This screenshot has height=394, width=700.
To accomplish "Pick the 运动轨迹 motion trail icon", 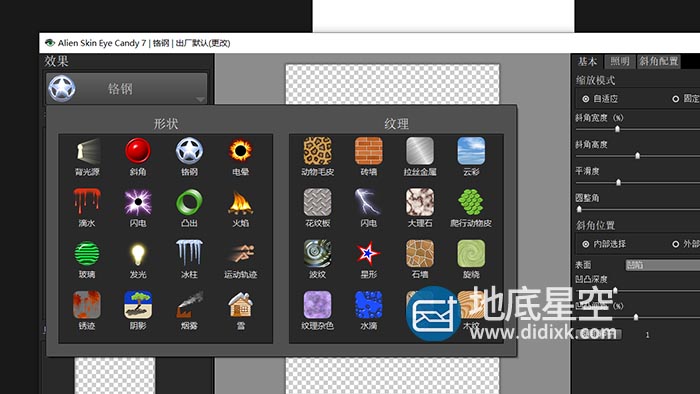I will coord(241,254).
